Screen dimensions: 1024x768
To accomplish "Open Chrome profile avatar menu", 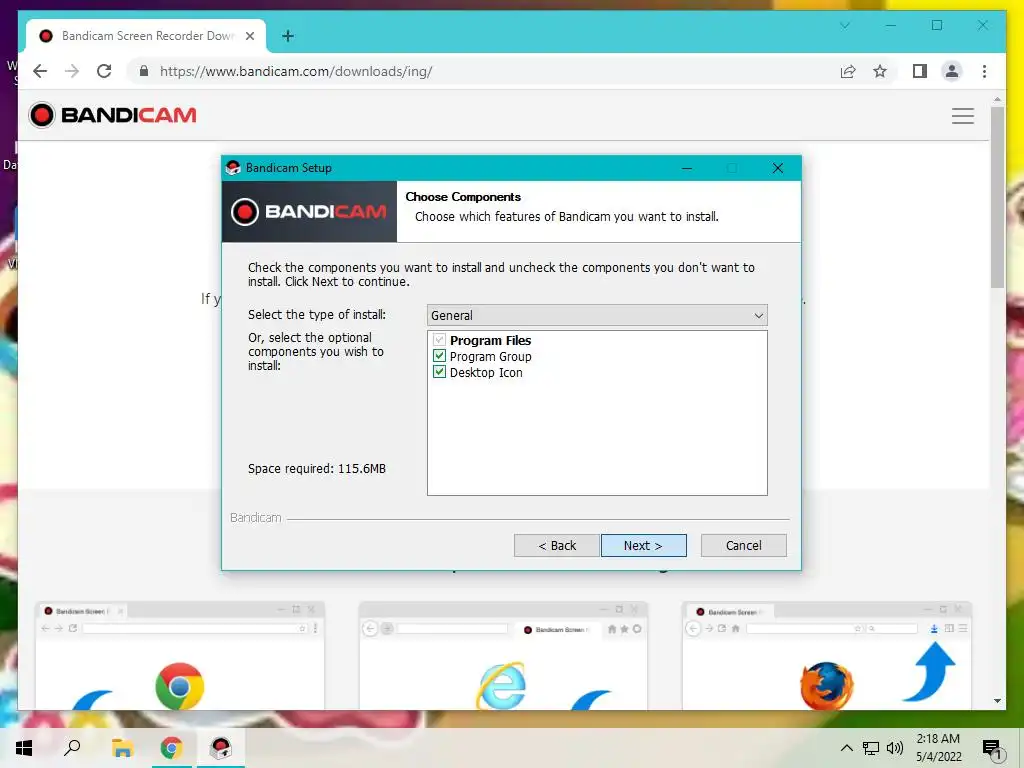I will [x=952, y=71].
